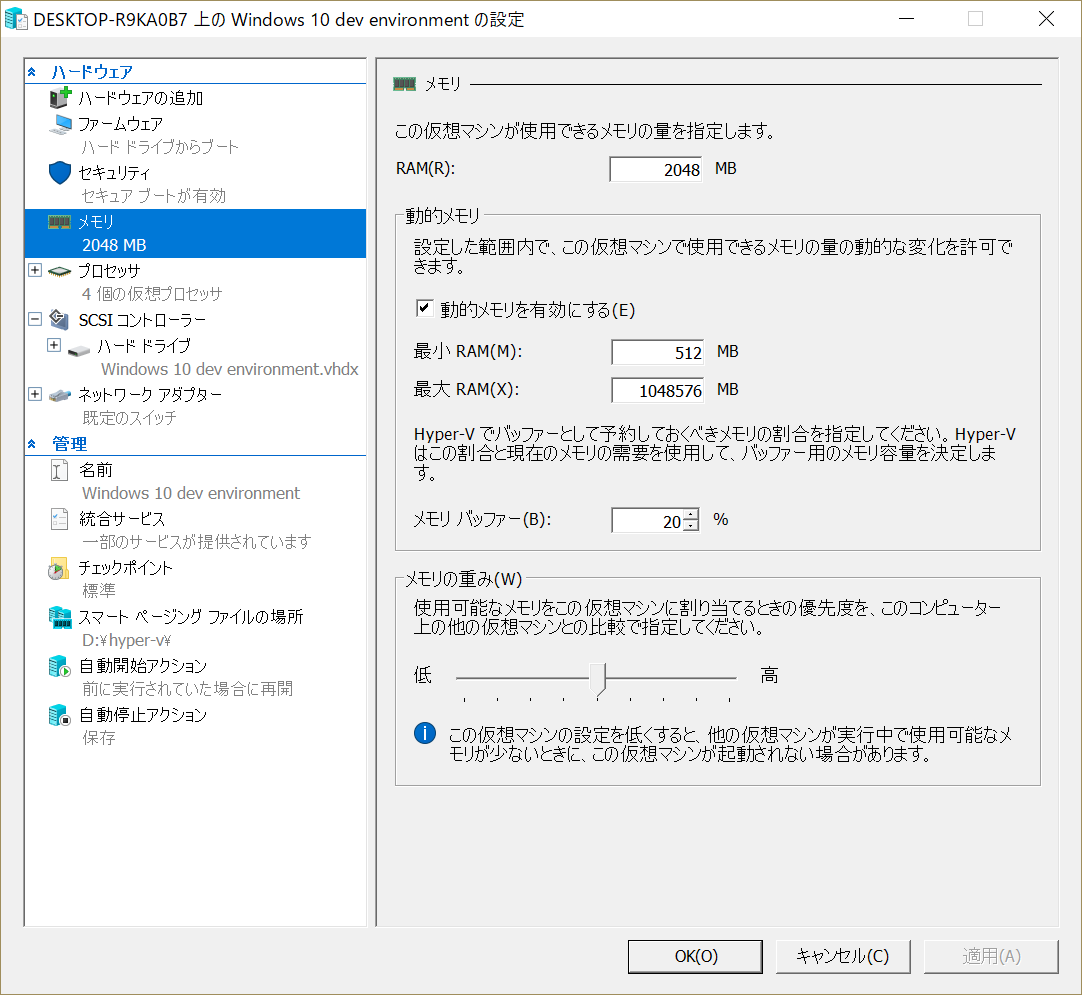Disable 動的メモリを有効にする checkbox
Viewport: 1082px width, 995px height.
point(424,310)
